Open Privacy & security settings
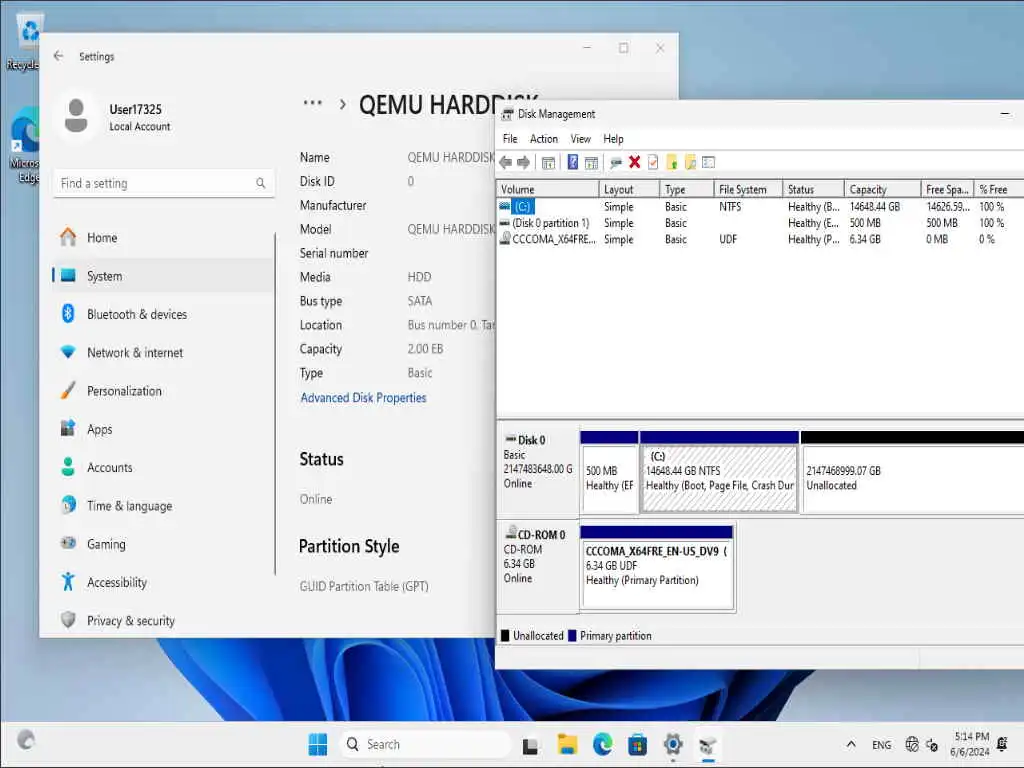The image size is (1024, 768). [163, 620]
